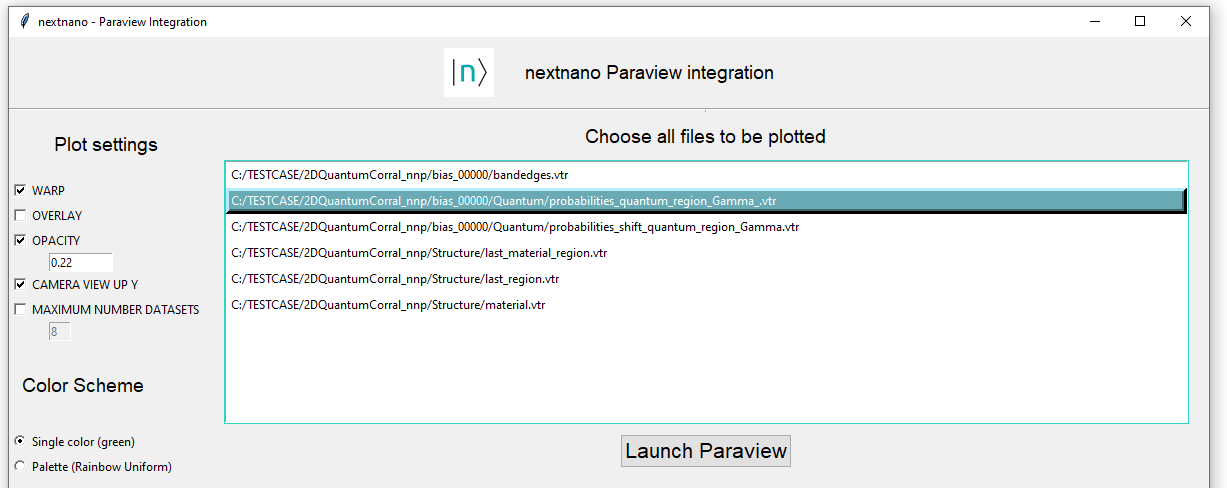The width and height of the screenshot is (1227, 488).
Task: Disable the WARP checkbox
Action: (20, 190)
